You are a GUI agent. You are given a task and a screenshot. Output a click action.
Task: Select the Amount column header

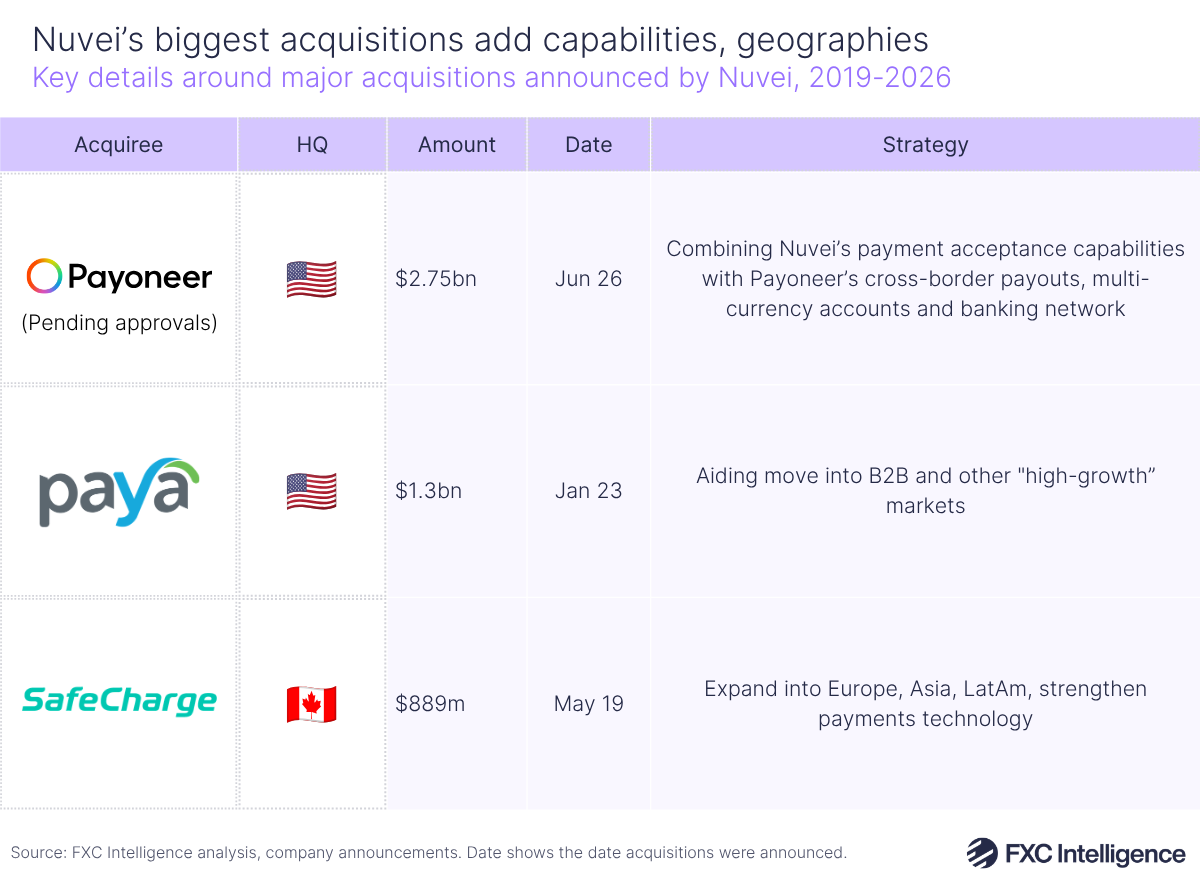(x=457, y=144)
